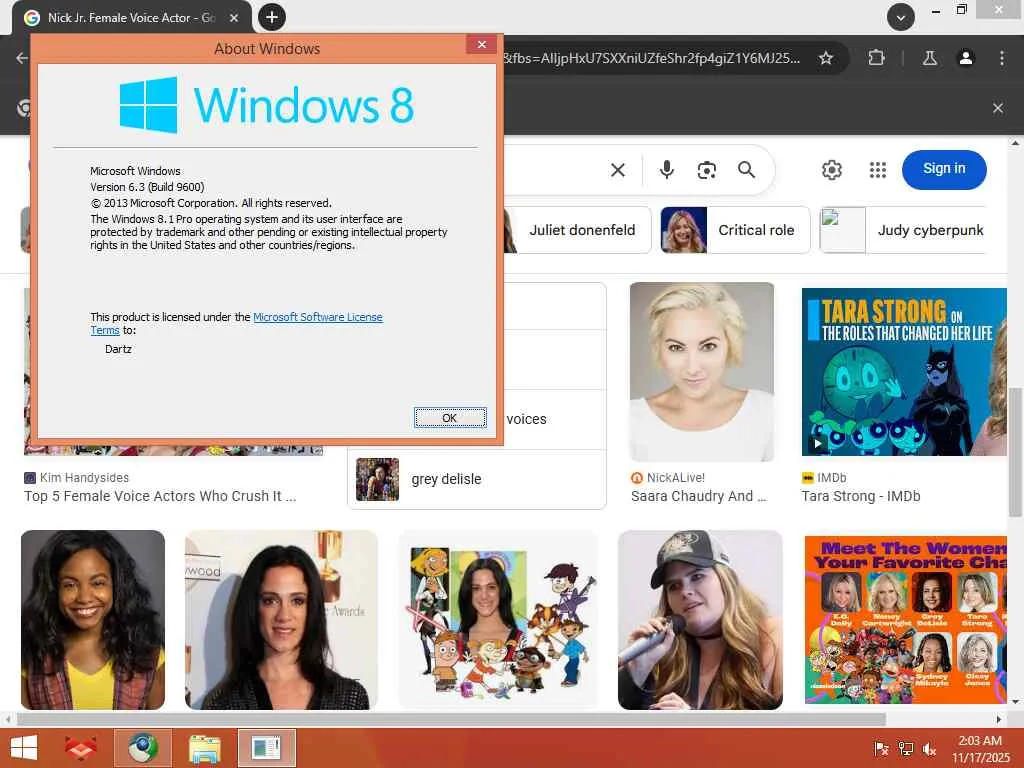Switch to Chrome on the taskbar
The height and width of the screenshot is (768, 1024).
(x=143, y=748)
